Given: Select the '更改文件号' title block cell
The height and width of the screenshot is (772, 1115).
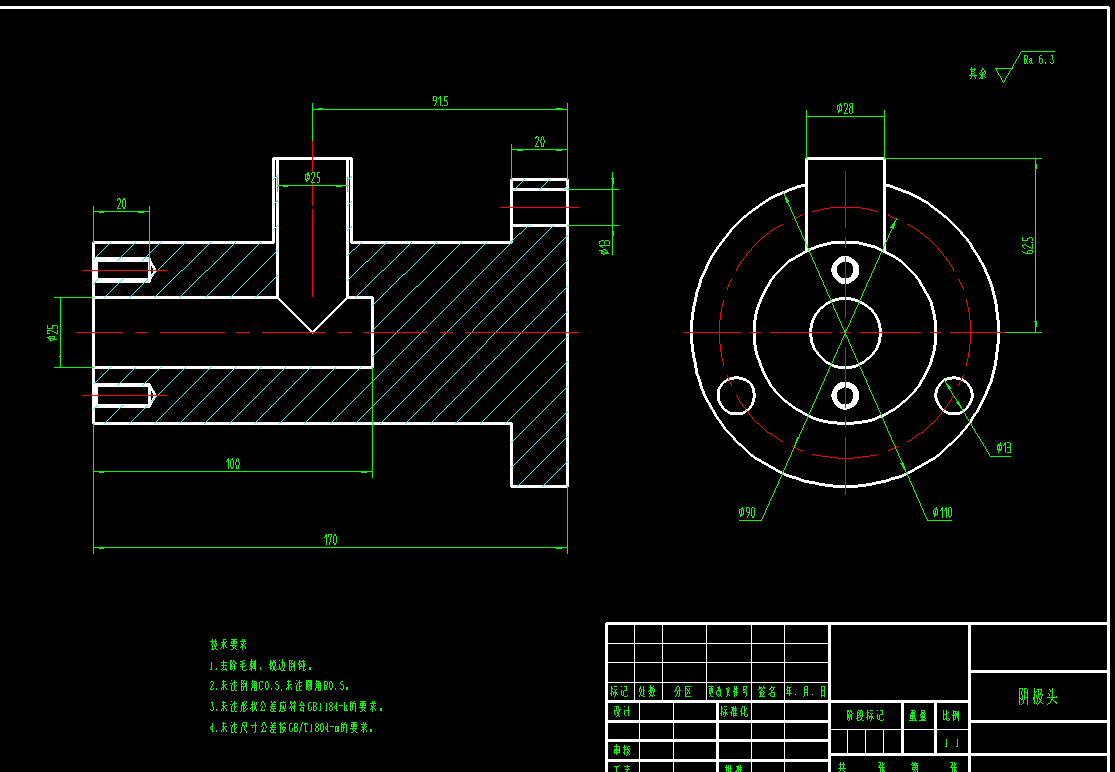Looking at the screenshot, I should point(728,692).
